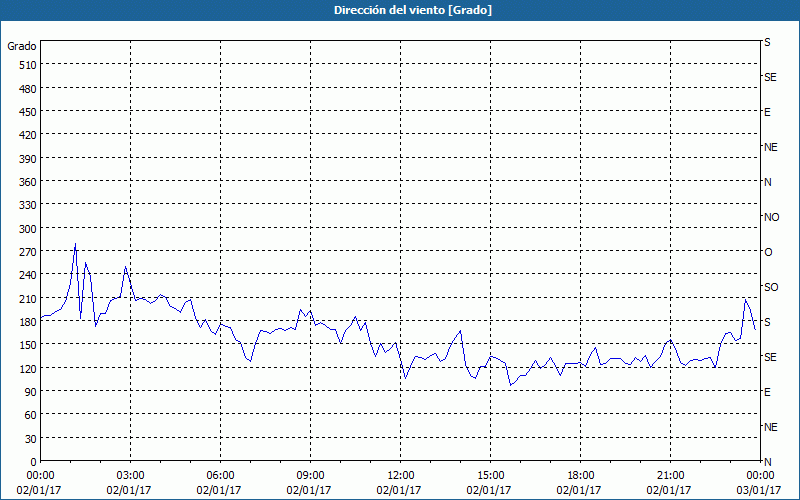Click the 15:00 02/01/17 time axis label
The height and width of the screenshot is (500, 800).
(489, 483)
